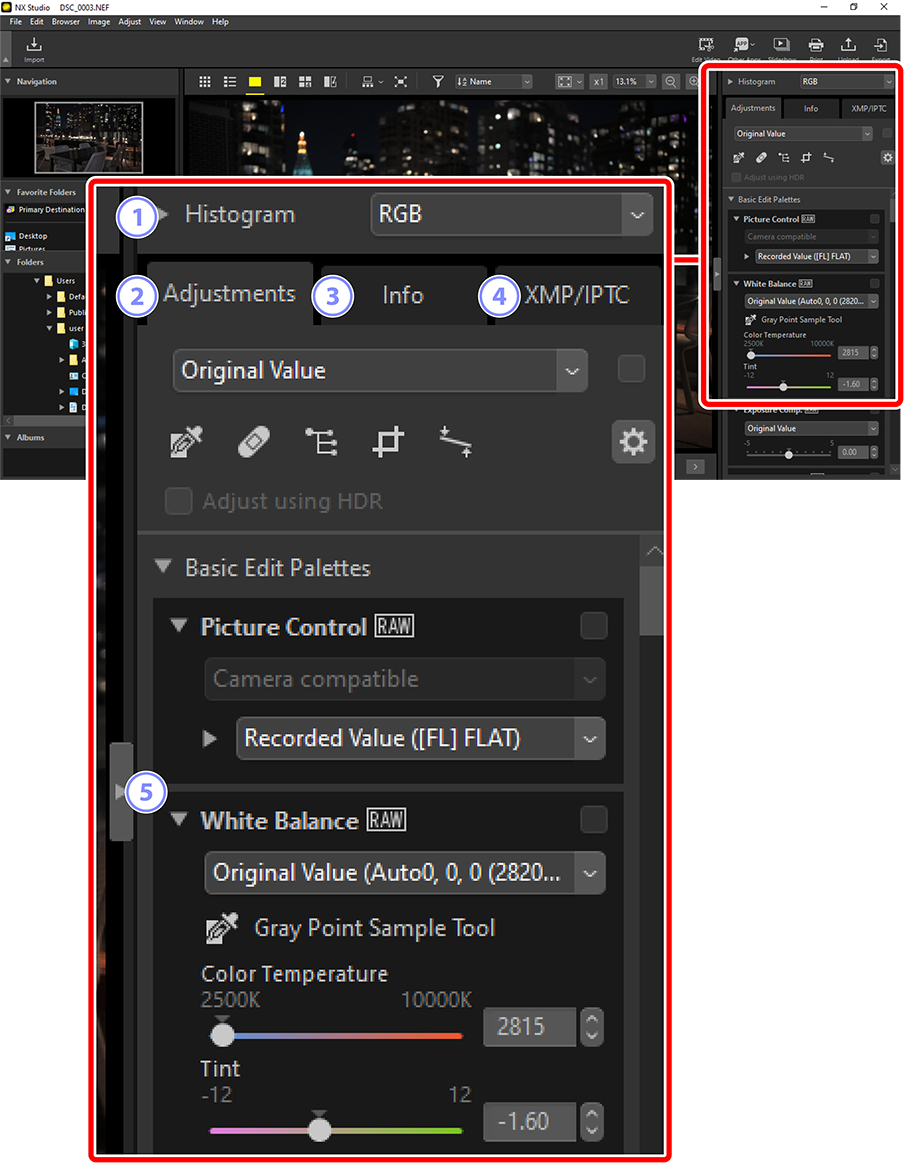This screenshot has width=906, height=1165.
Task: Open the enlarged Original Value adjustments dropdown
Action: (x=381, y=370)
